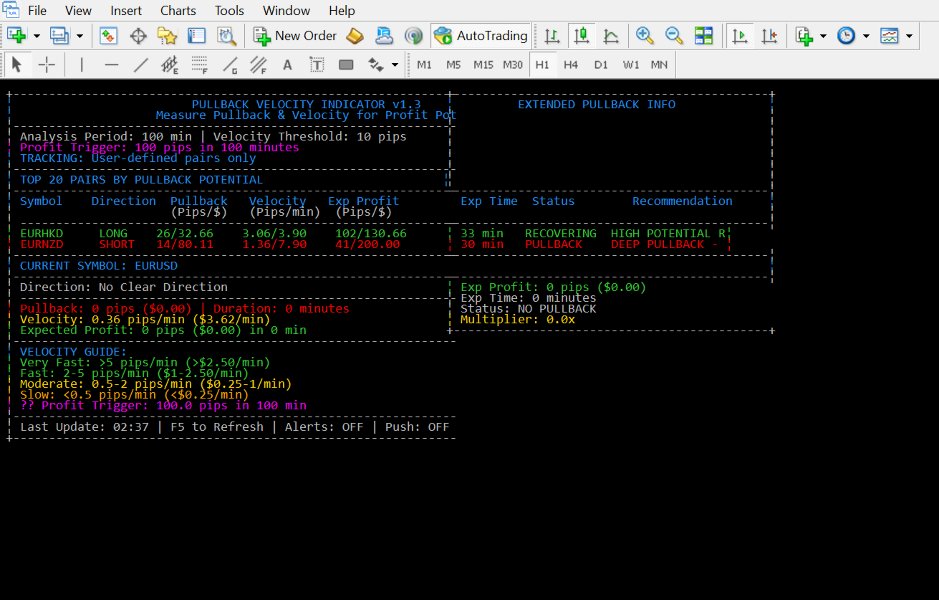Select the Gann Line tool
Viewport: 939px width, 600px height.
click(x=229, y=65)
